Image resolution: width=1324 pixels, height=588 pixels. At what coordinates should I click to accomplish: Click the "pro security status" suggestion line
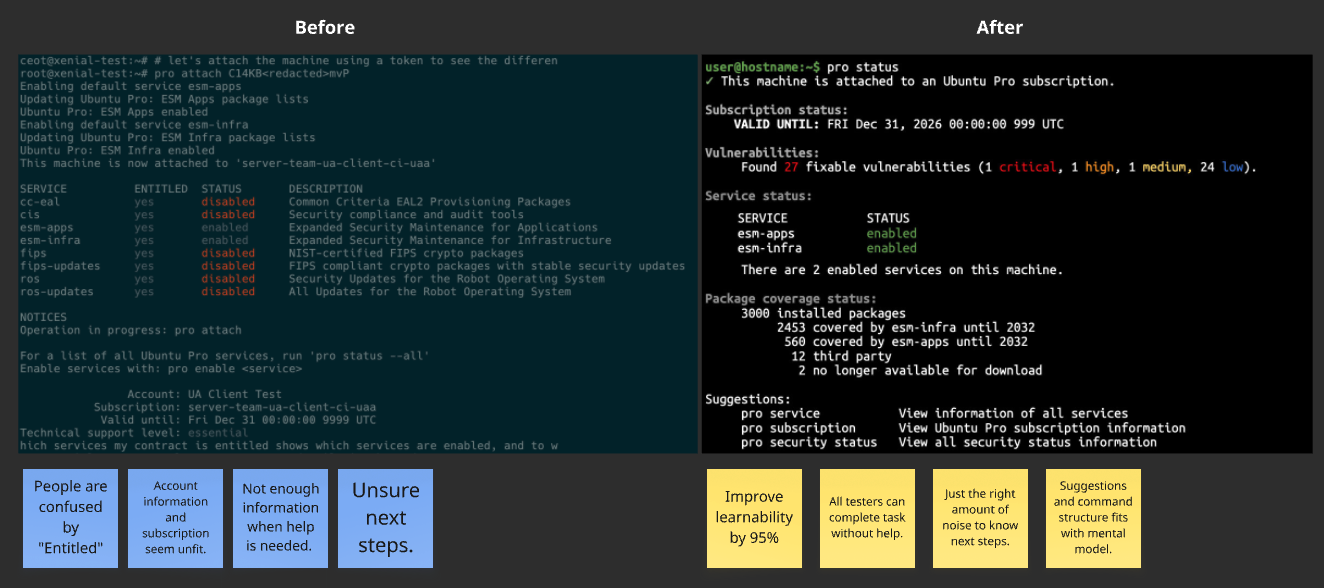pyautogui.click(x=949, y=442)
